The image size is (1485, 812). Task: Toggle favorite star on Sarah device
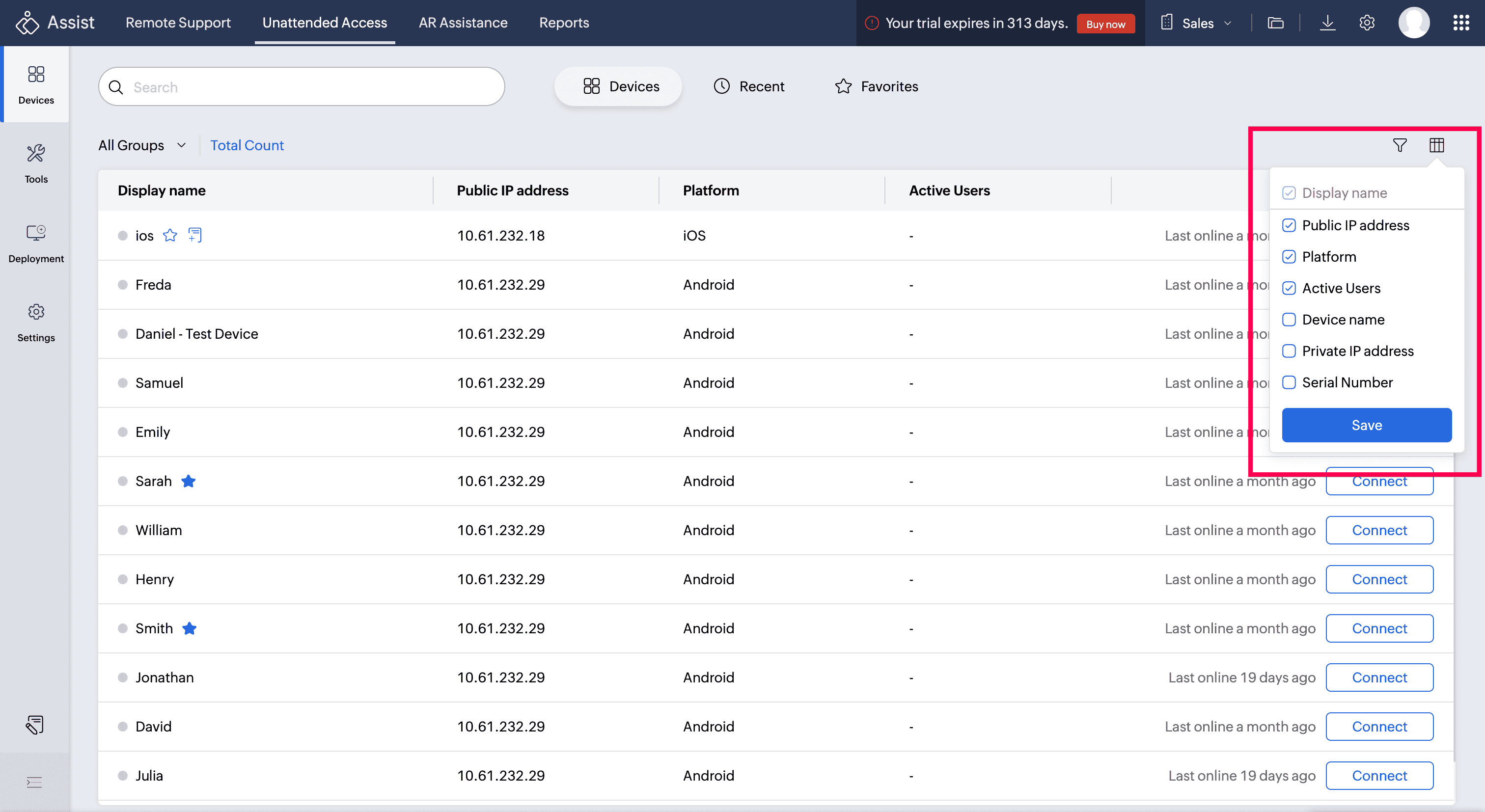(x=189, y=481)
